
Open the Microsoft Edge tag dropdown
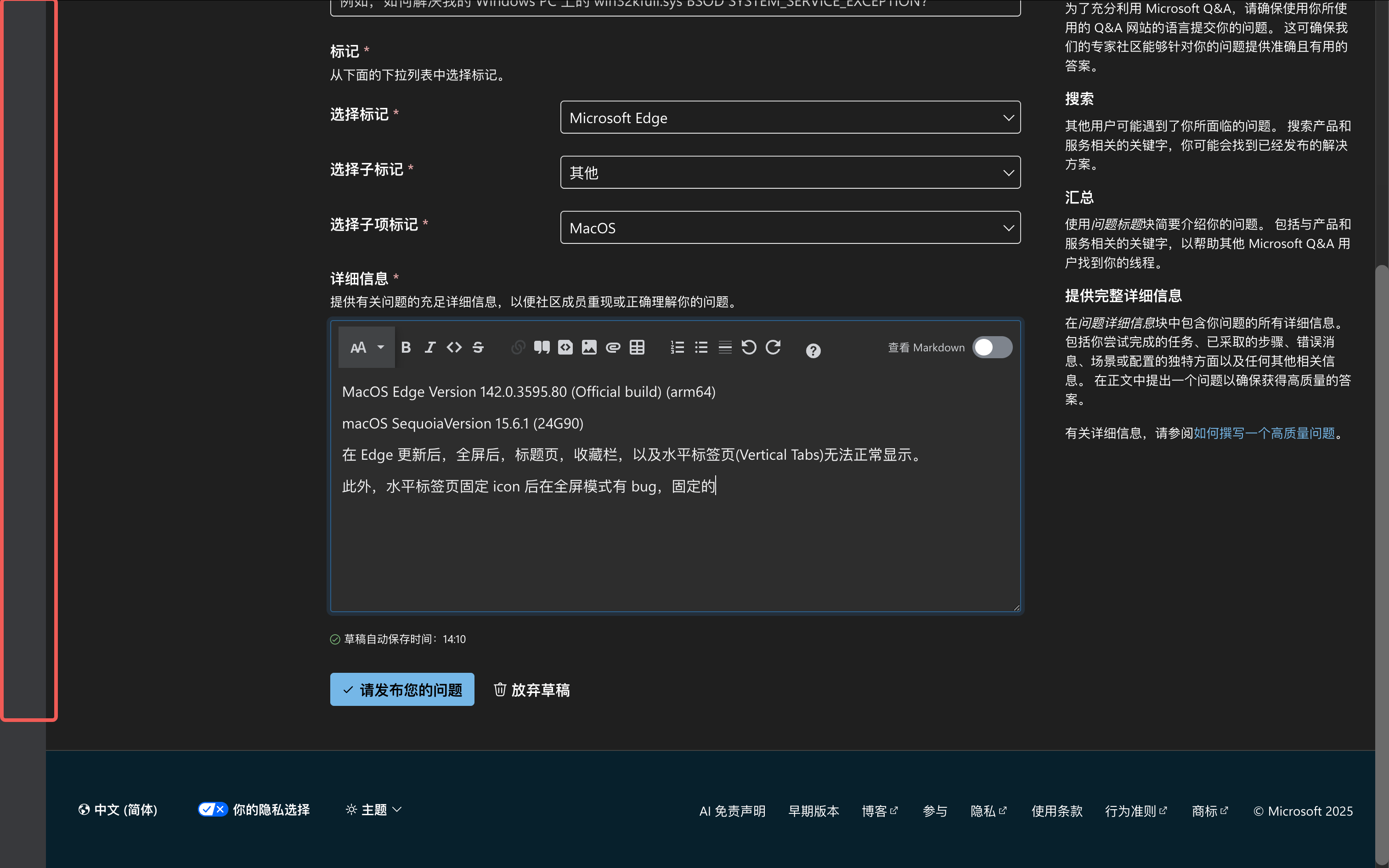tap(790, 117)
